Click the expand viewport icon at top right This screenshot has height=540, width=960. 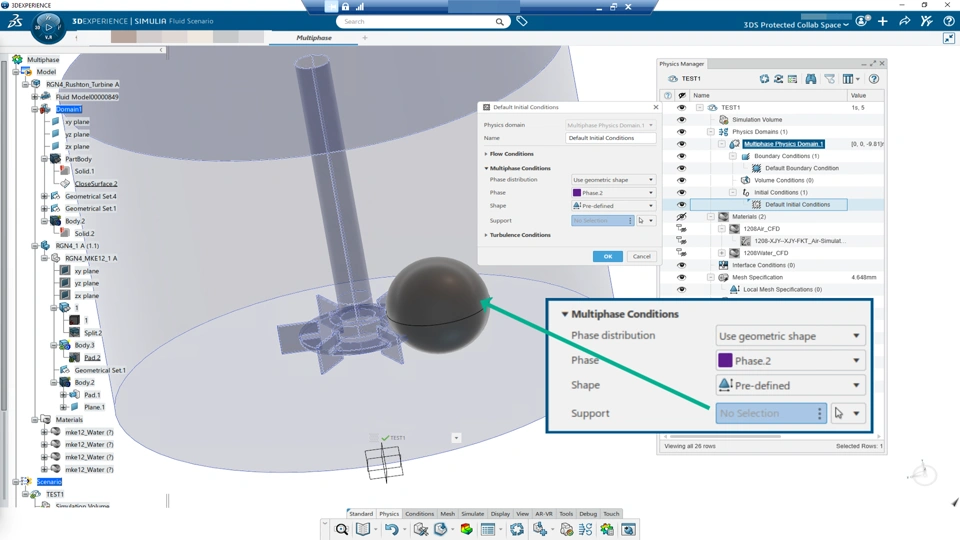coord(949,38)
